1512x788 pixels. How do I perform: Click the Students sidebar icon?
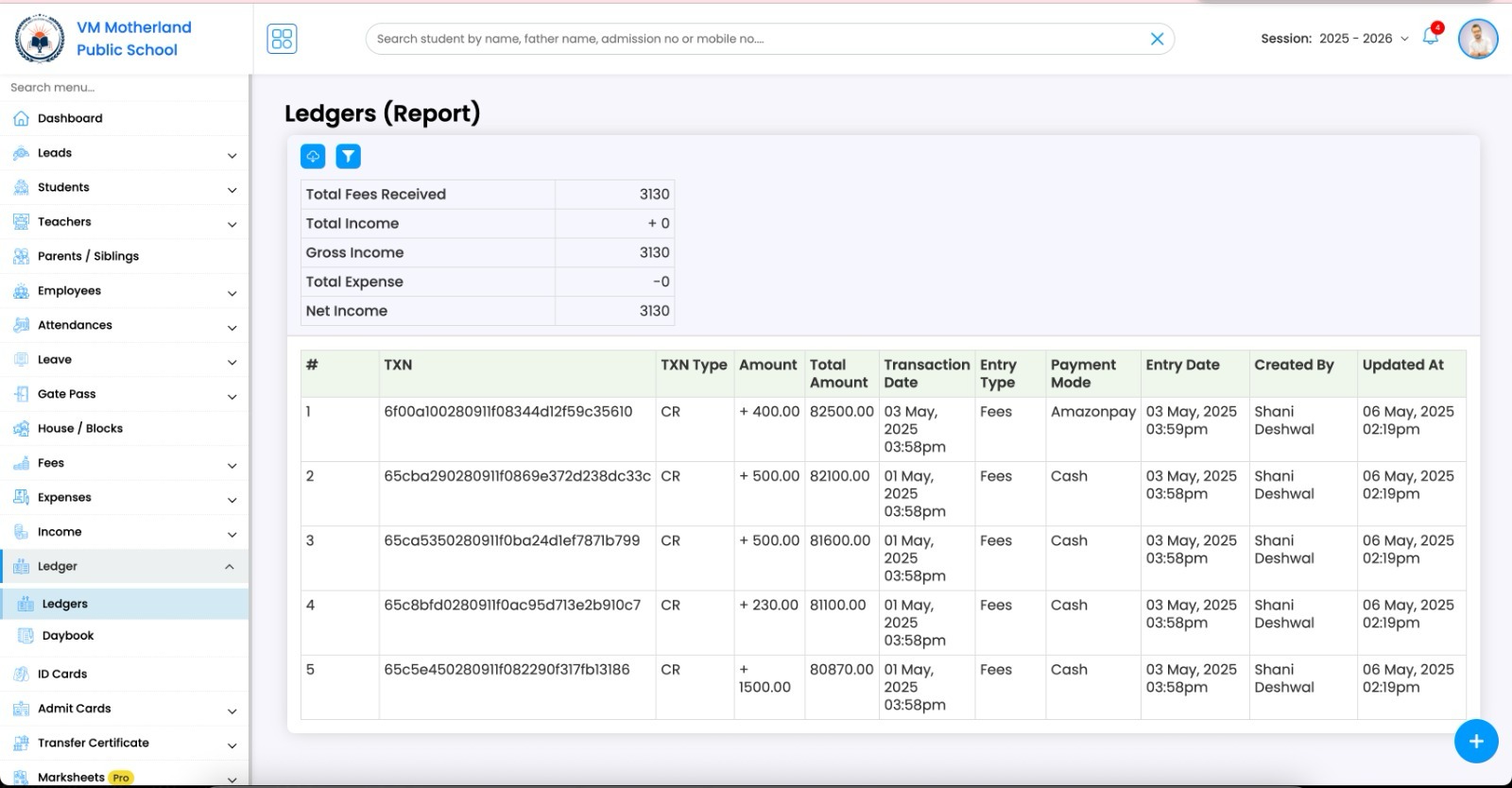(x=21, y=187)
